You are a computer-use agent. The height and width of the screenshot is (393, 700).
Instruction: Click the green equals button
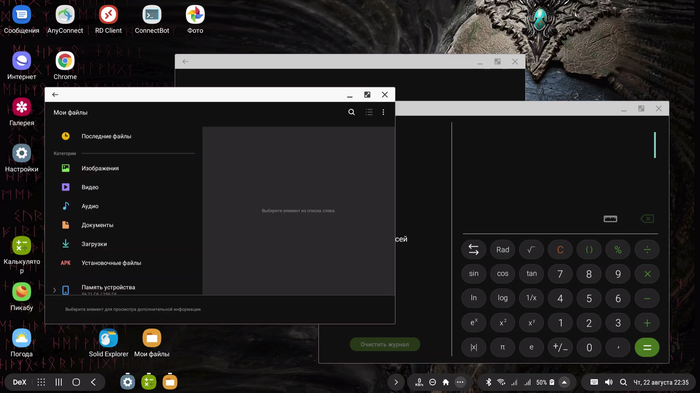647,347
